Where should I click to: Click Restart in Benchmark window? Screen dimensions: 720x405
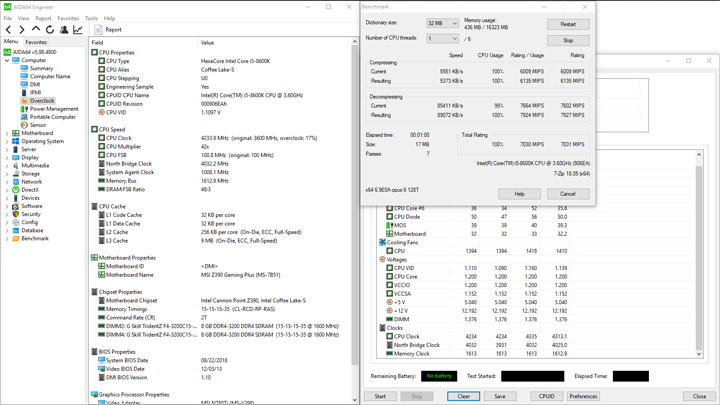[x=568, y=24]
